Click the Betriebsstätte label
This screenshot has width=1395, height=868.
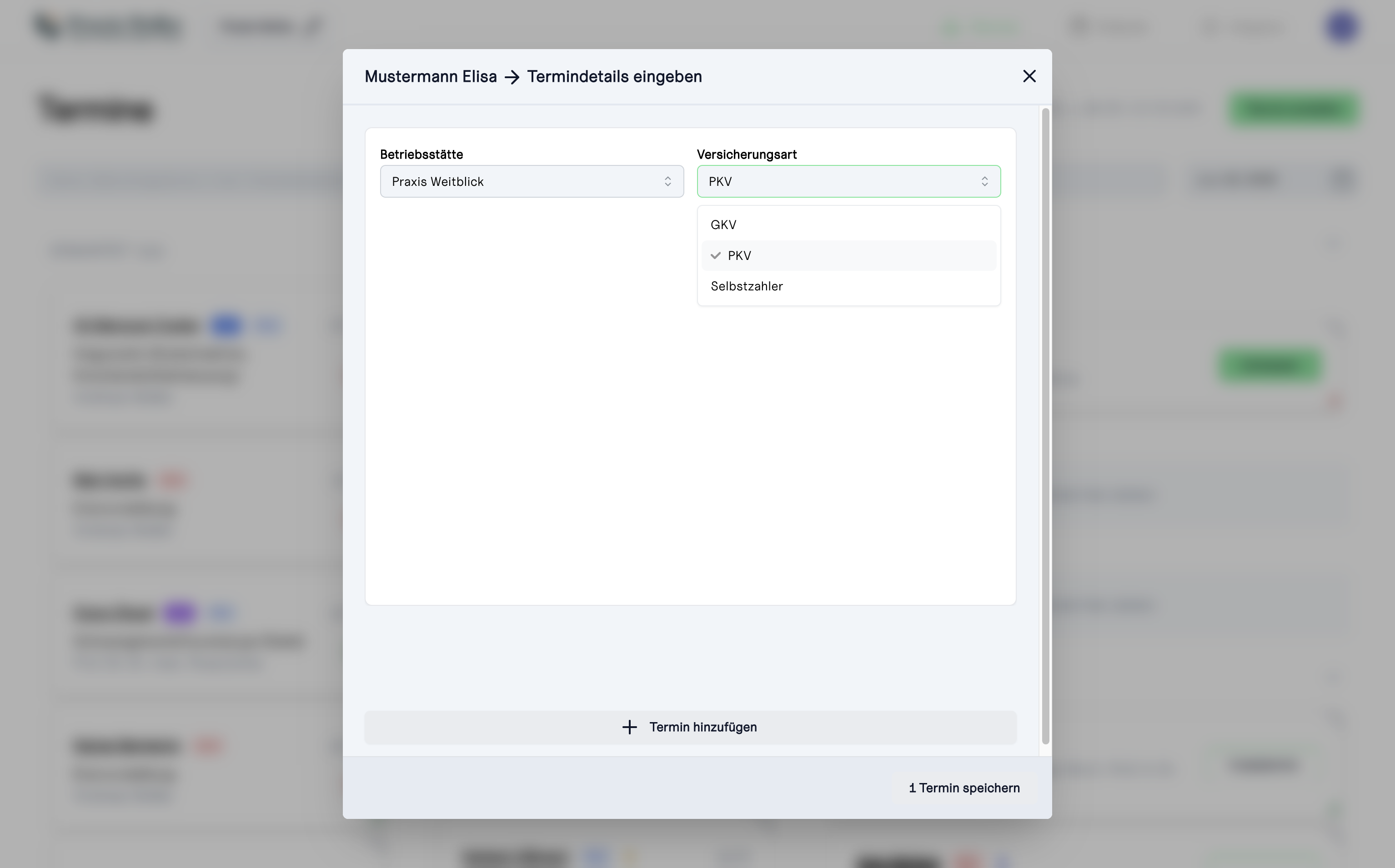[x=422, y=155]
